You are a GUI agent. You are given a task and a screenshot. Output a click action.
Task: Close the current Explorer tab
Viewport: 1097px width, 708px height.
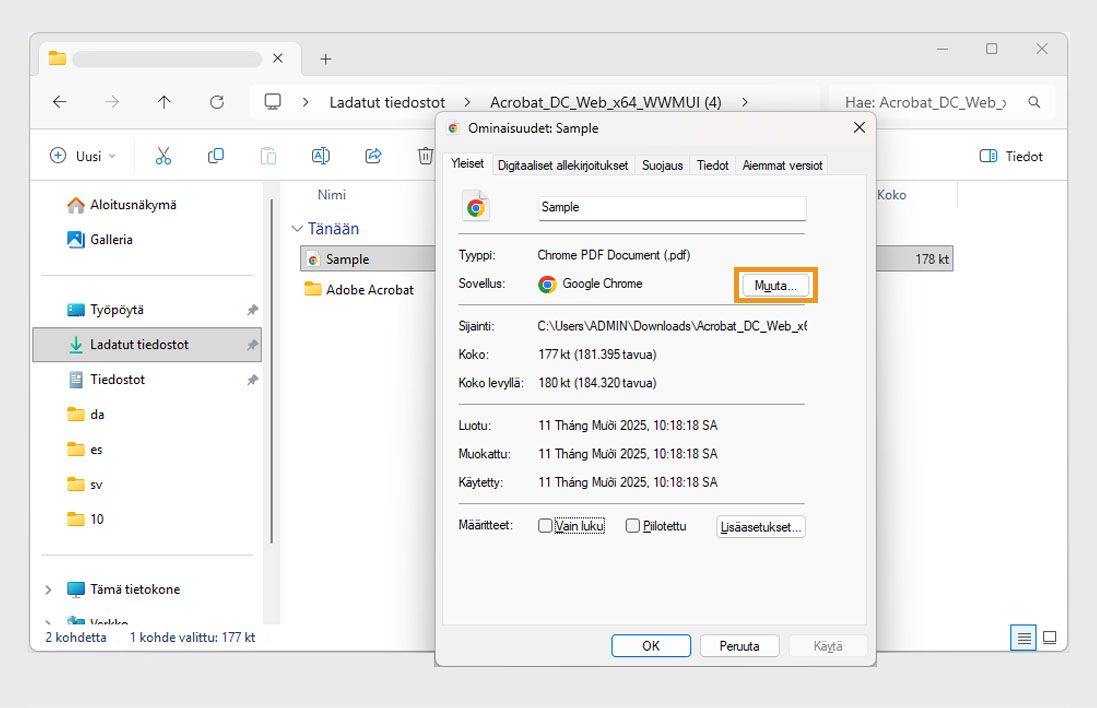pos(278,58)
